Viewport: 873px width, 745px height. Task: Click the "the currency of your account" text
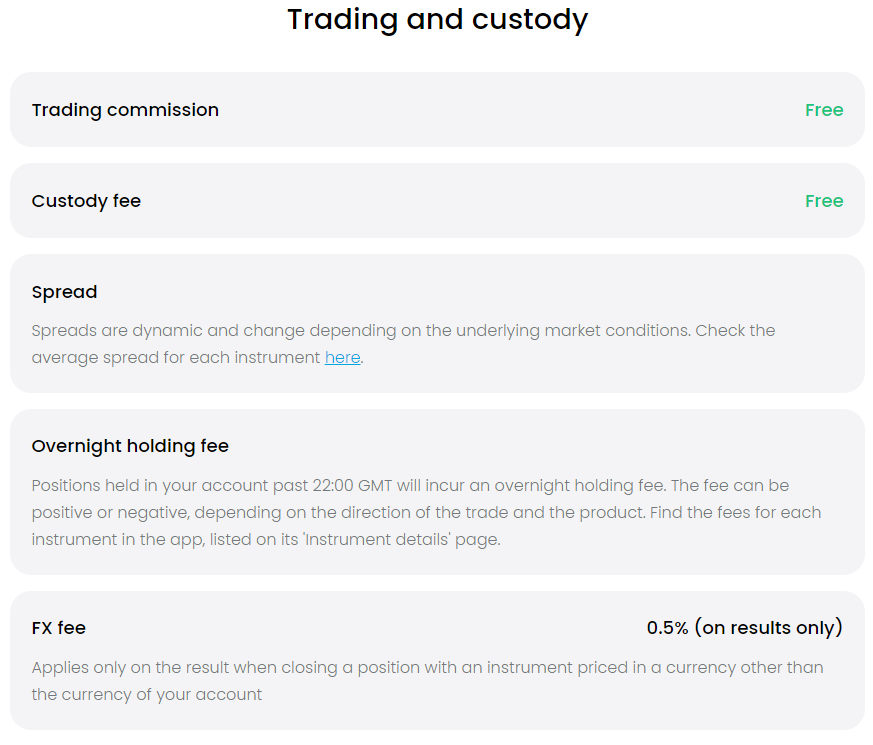click(146, 694)
